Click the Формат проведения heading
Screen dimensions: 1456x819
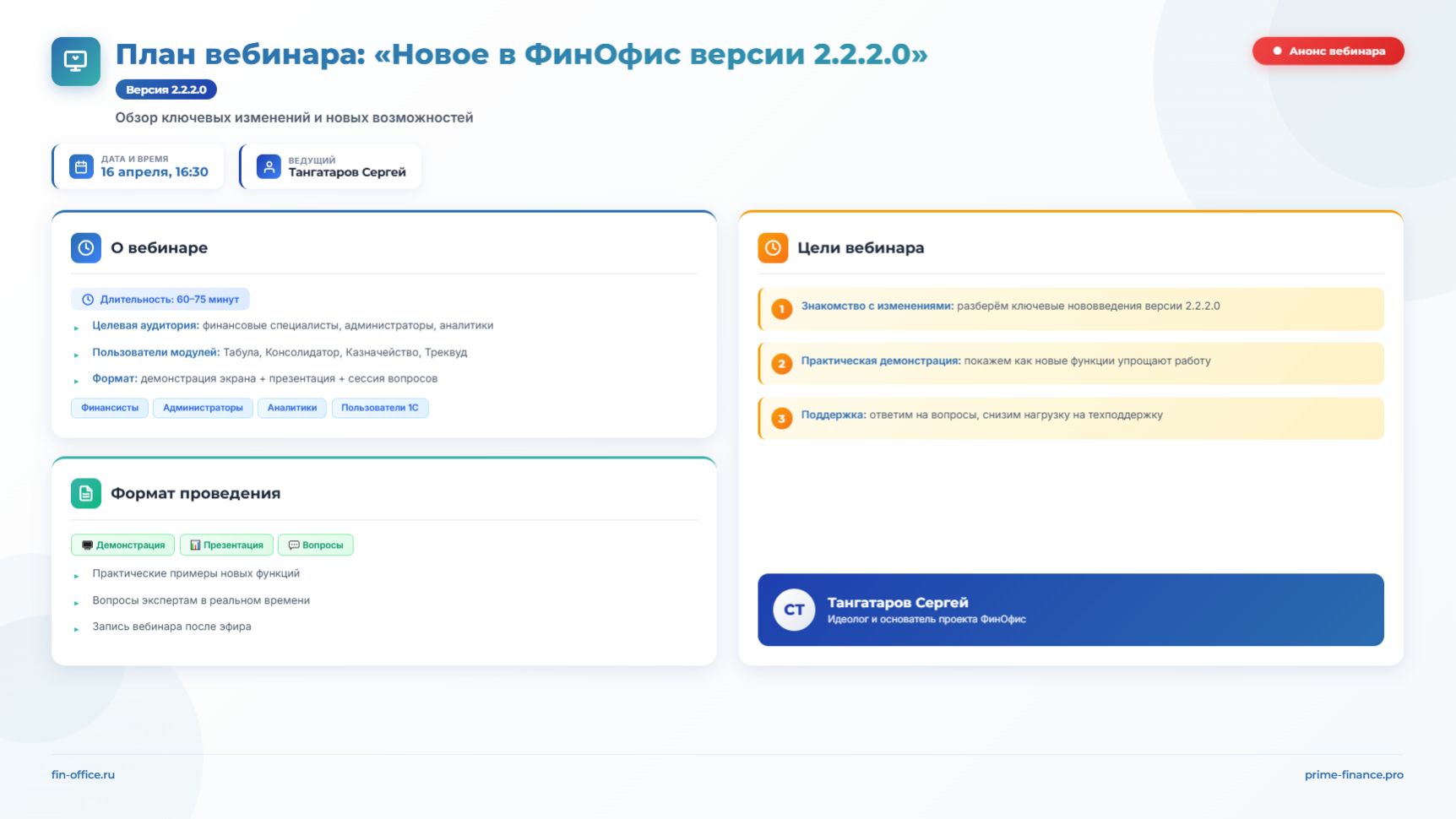click(195, 494)
